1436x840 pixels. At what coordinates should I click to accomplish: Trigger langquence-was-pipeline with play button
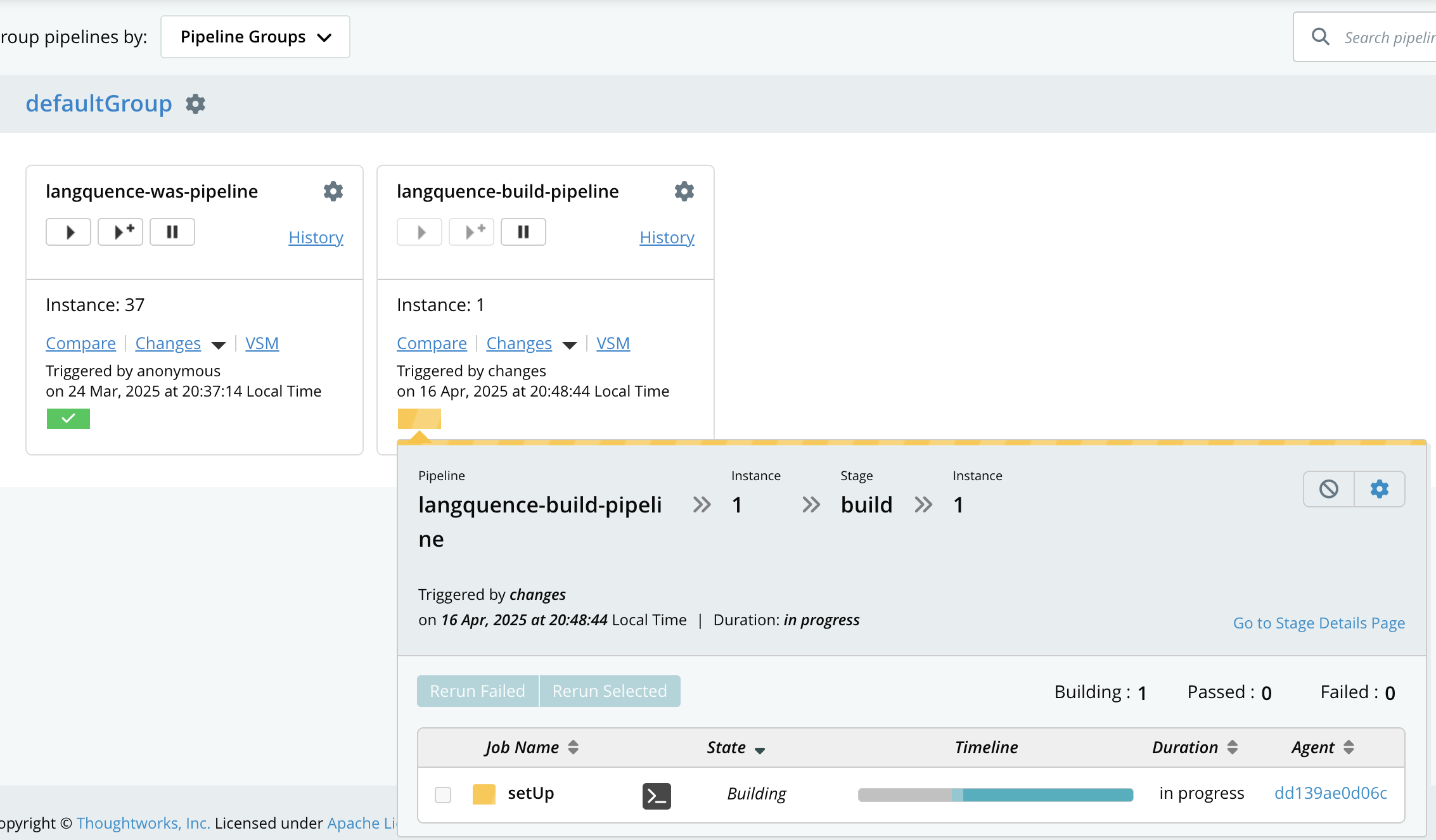click(x=69, y=232)
